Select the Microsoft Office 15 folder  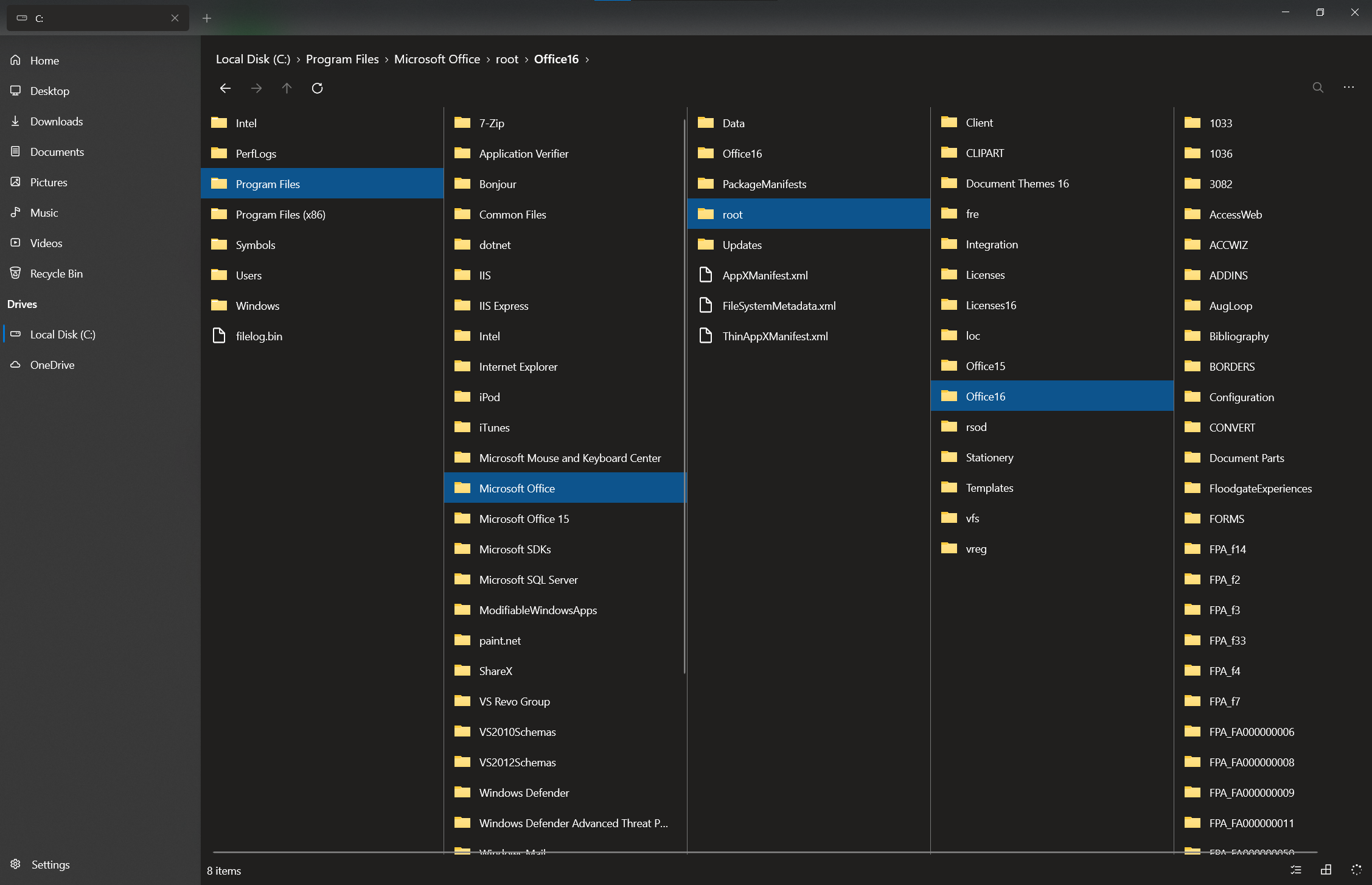click(x=565, y=519)
